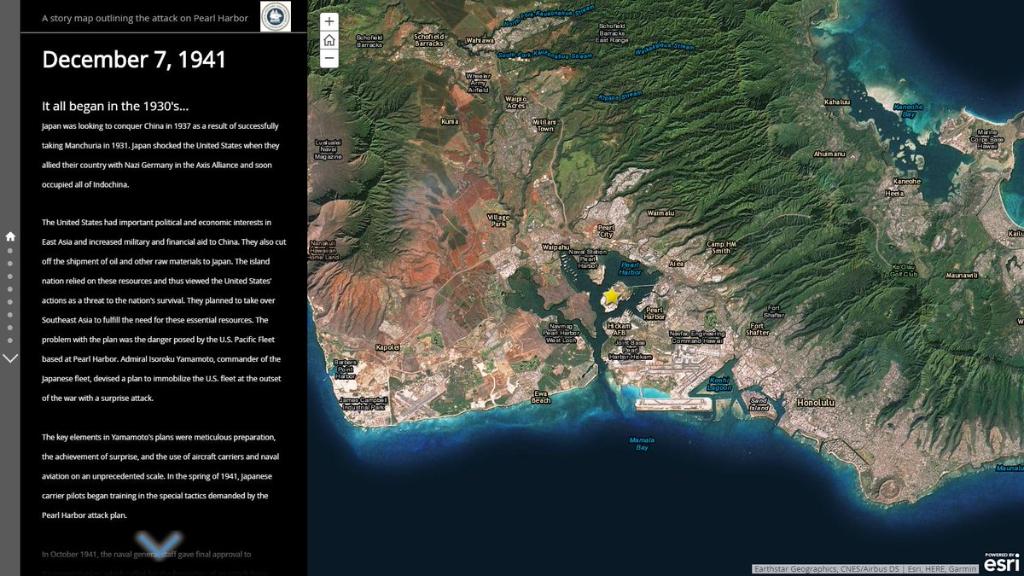Viewport: 1024px width, 576px height.
Task: Click the story map title in header
Action: (x=145, y=18)
